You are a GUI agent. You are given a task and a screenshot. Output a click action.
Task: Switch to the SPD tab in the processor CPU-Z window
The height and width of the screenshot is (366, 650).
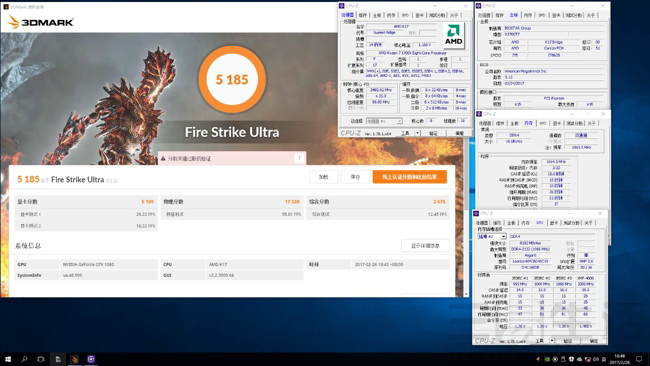pos(405,15)
